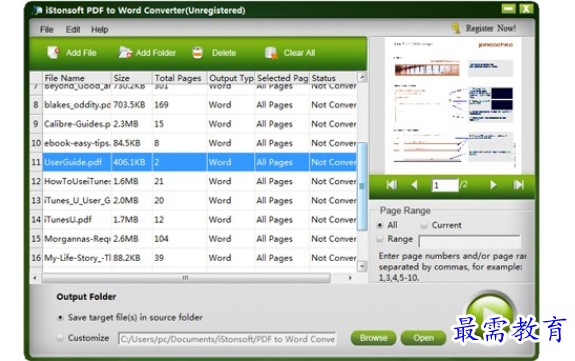Click Word output type for UserGuide.pdf
This screenshot has width=575, height=361.
231,162
